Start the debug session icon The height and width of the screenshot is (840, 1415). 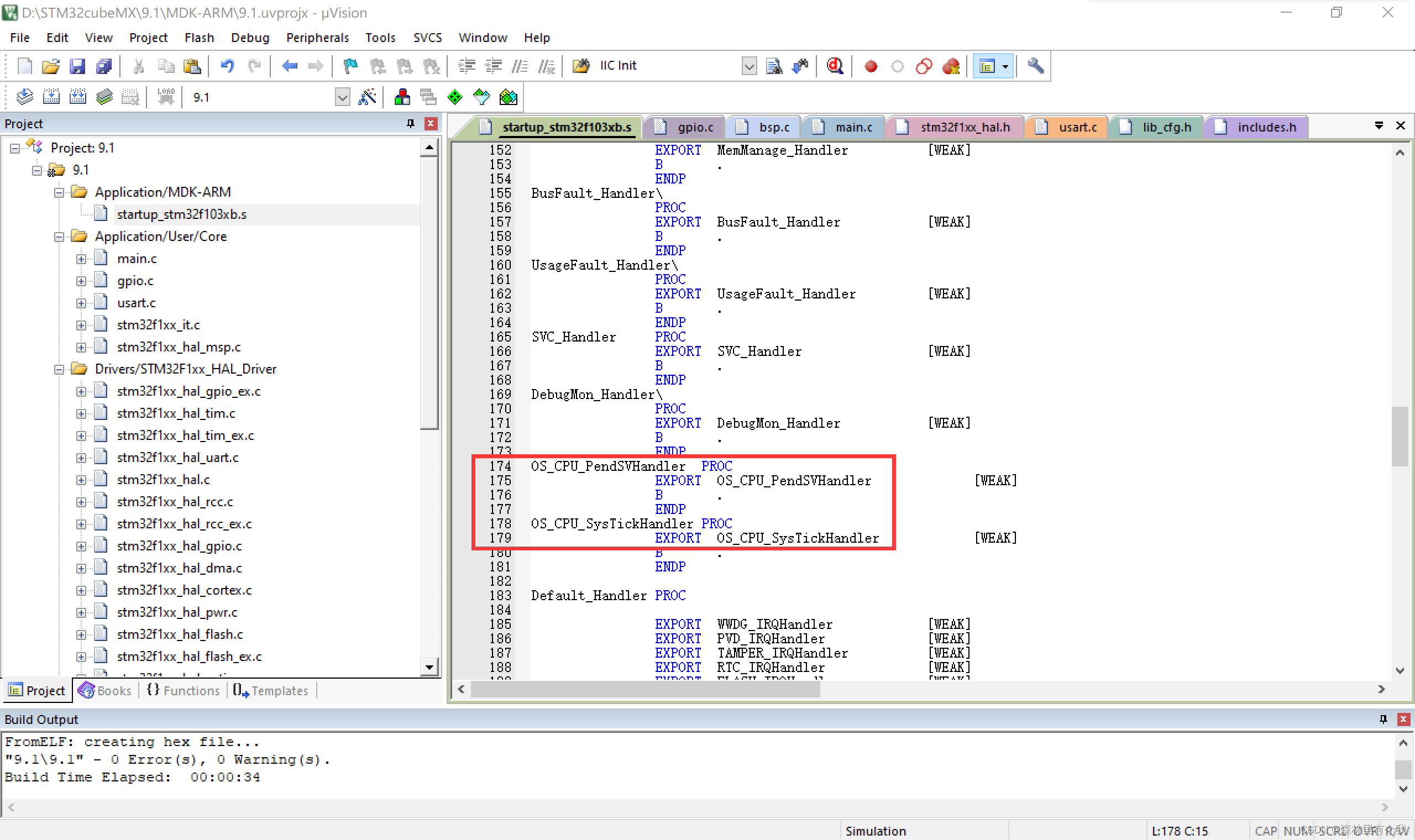click(x=835, y=66)
